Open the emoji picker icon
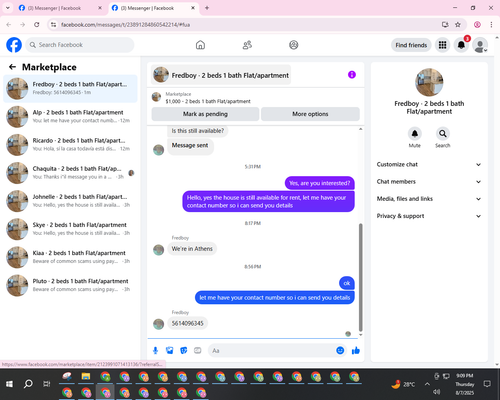Viewport: 500px width, 400px height. pyautogui.click(x=340, y=350)
